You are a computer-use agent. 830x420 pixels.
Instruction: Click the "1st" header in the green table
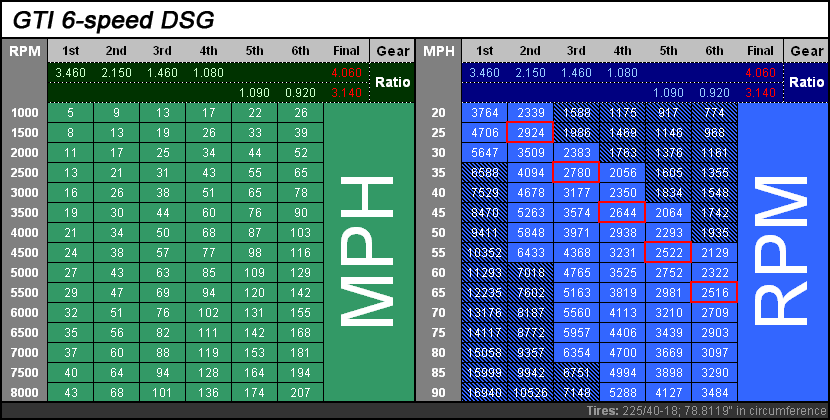pos(70,51)
